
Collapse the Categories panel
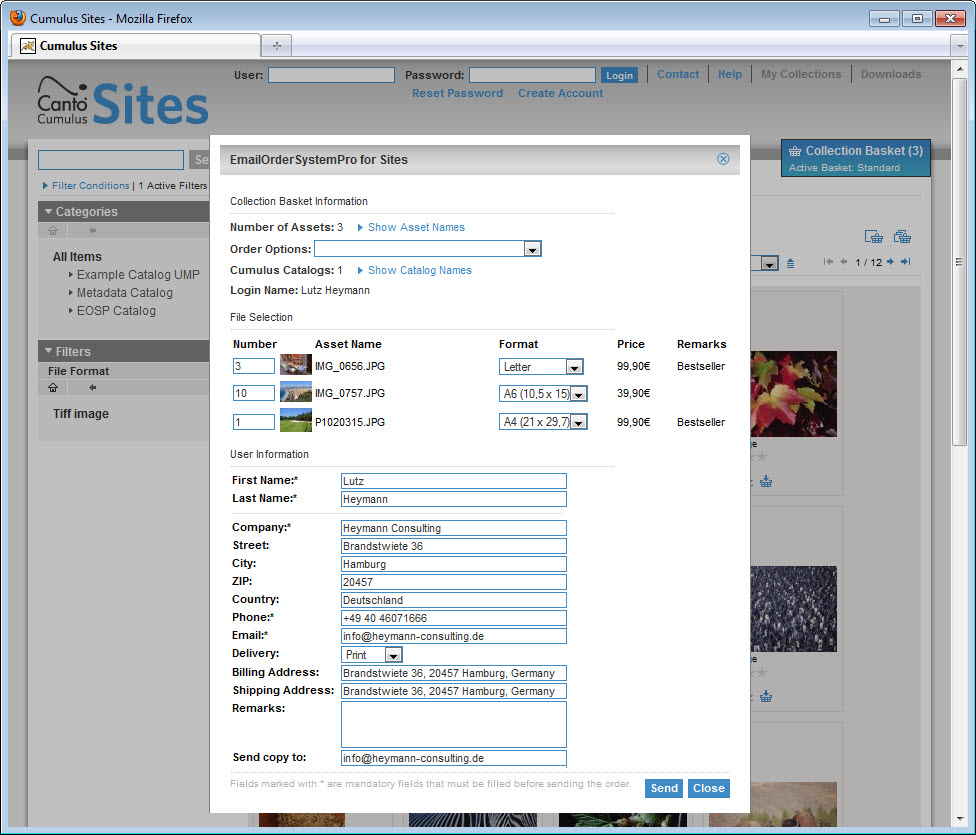(49, 212)
